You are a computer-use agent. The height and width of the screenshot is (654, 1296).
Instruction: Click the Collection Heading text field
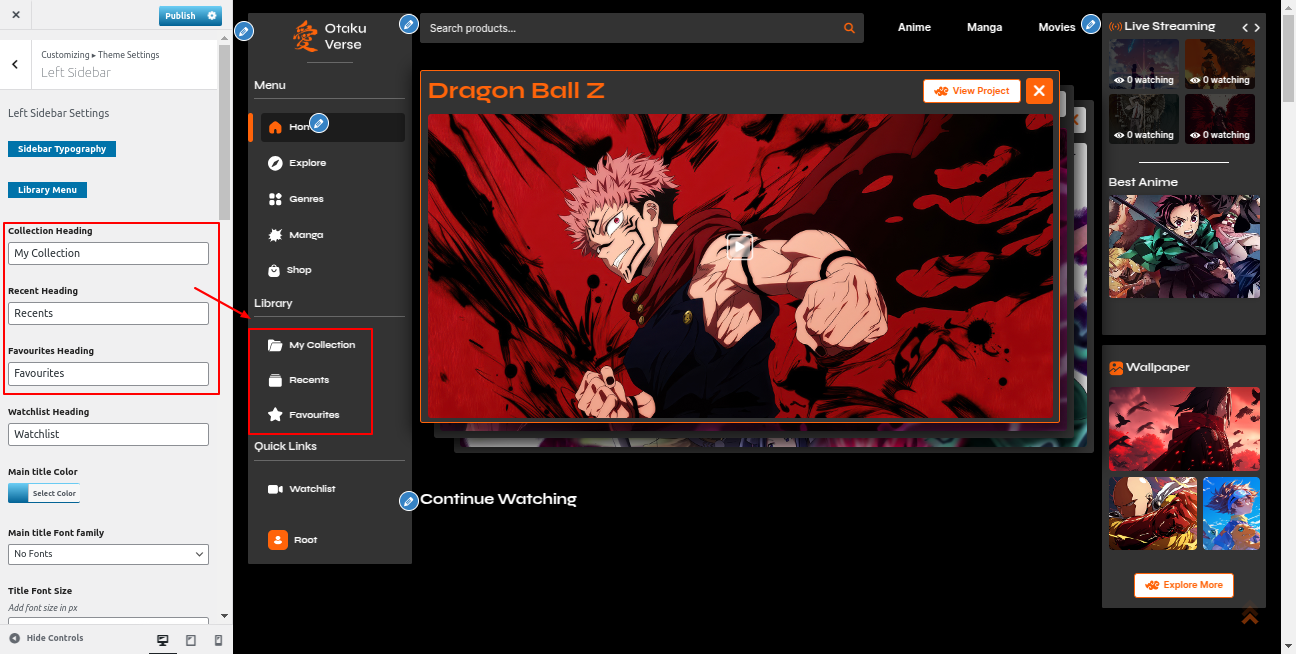(108, 254)
